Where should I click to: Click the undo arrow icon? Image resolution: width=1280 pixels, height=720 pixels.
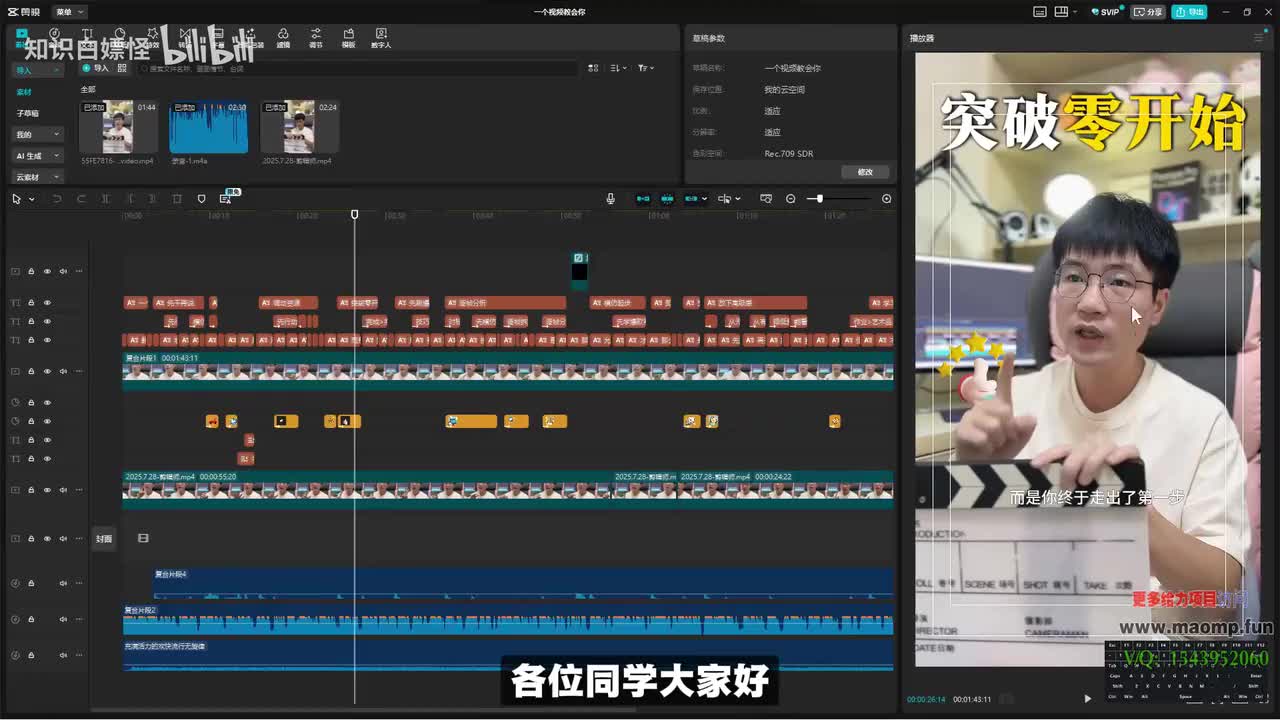57,199
